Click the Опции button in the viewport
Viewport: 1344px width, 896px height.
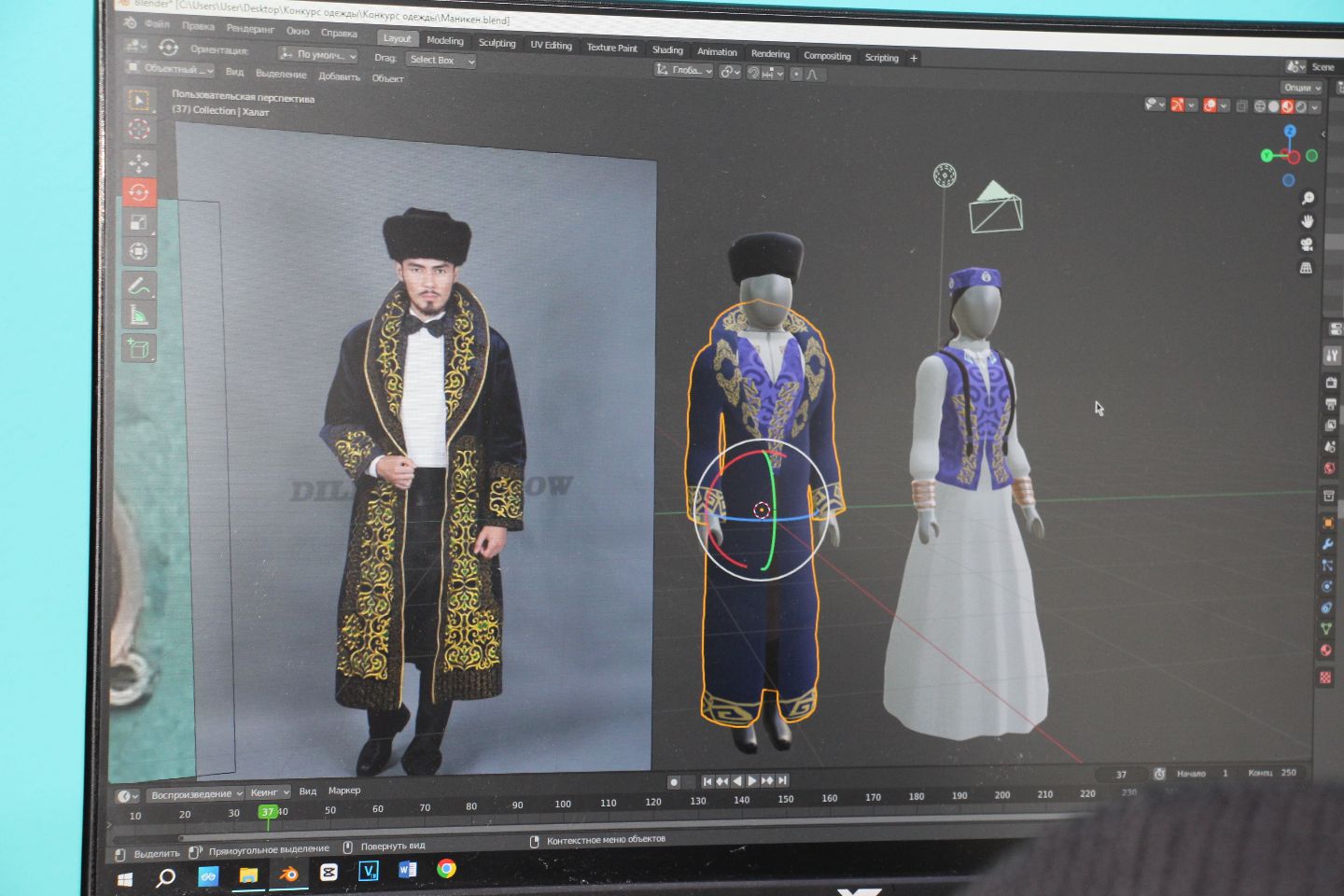[x=1303, y=87]
